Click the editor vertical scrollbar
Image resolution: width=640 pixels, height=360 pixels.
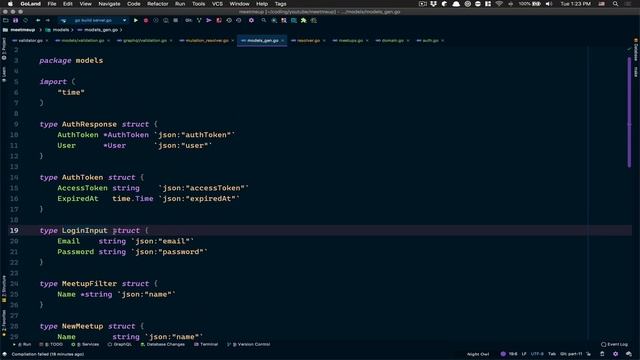(x=629, y=112)
